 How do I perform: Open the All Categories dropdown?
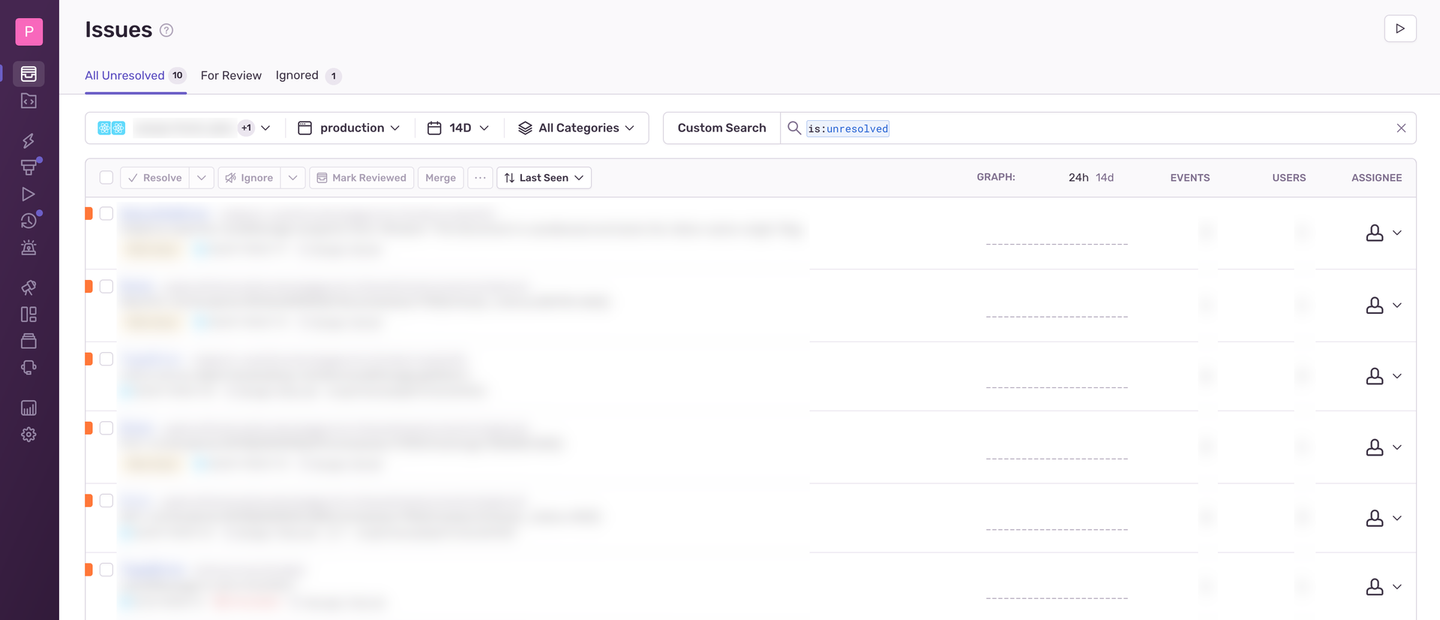click(x=576, y=128)
